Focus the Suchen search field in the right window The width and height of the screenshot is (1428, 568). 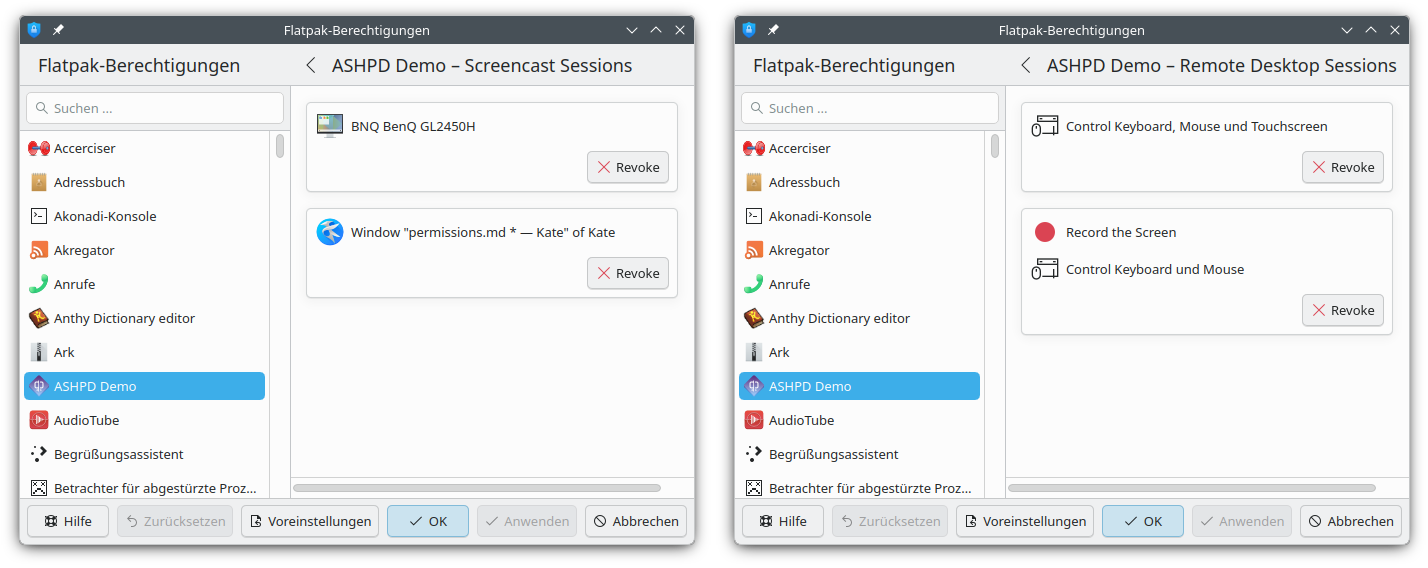coord(870,108)
